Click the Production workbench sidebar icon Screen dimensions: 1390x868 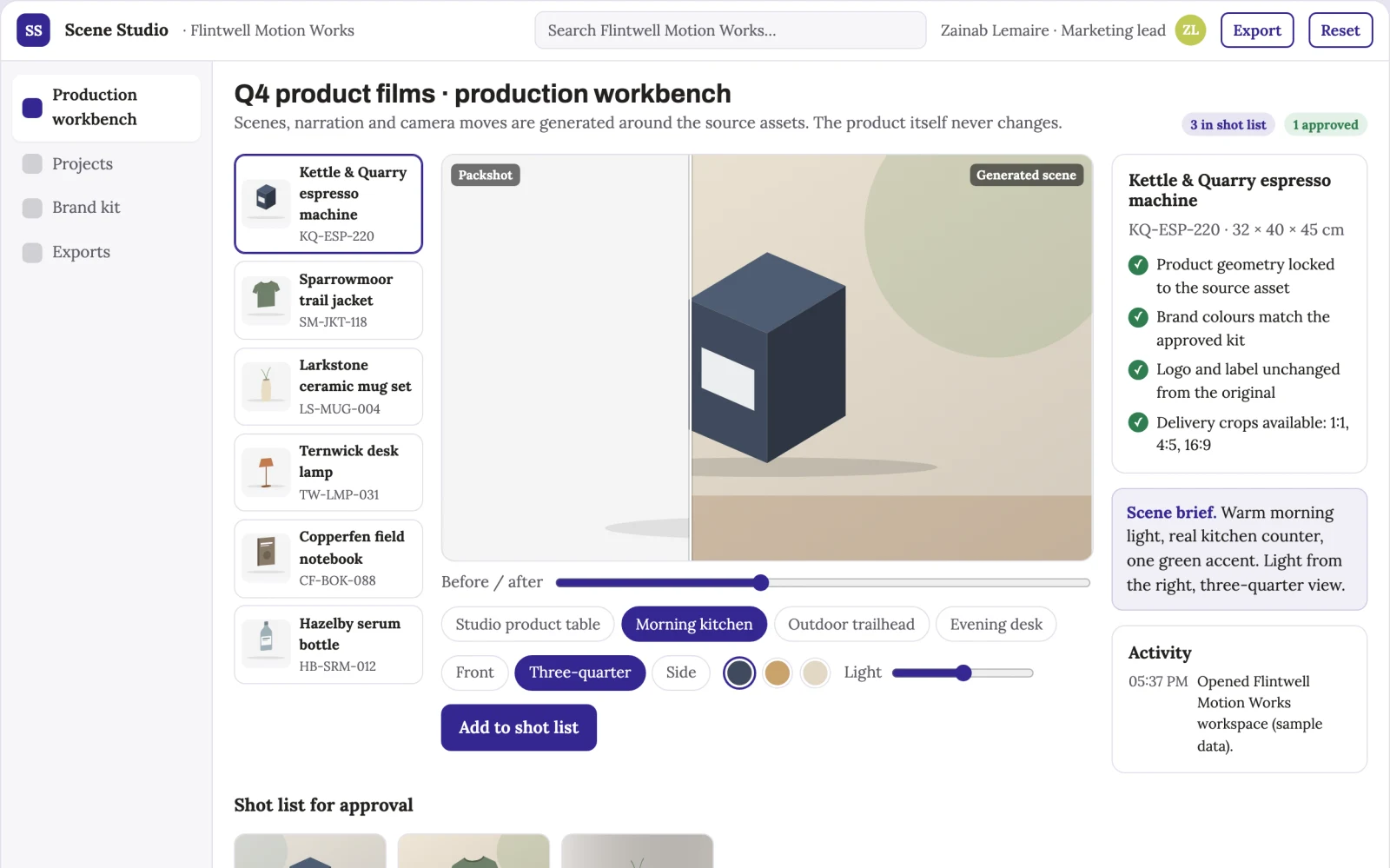[32, 108]
